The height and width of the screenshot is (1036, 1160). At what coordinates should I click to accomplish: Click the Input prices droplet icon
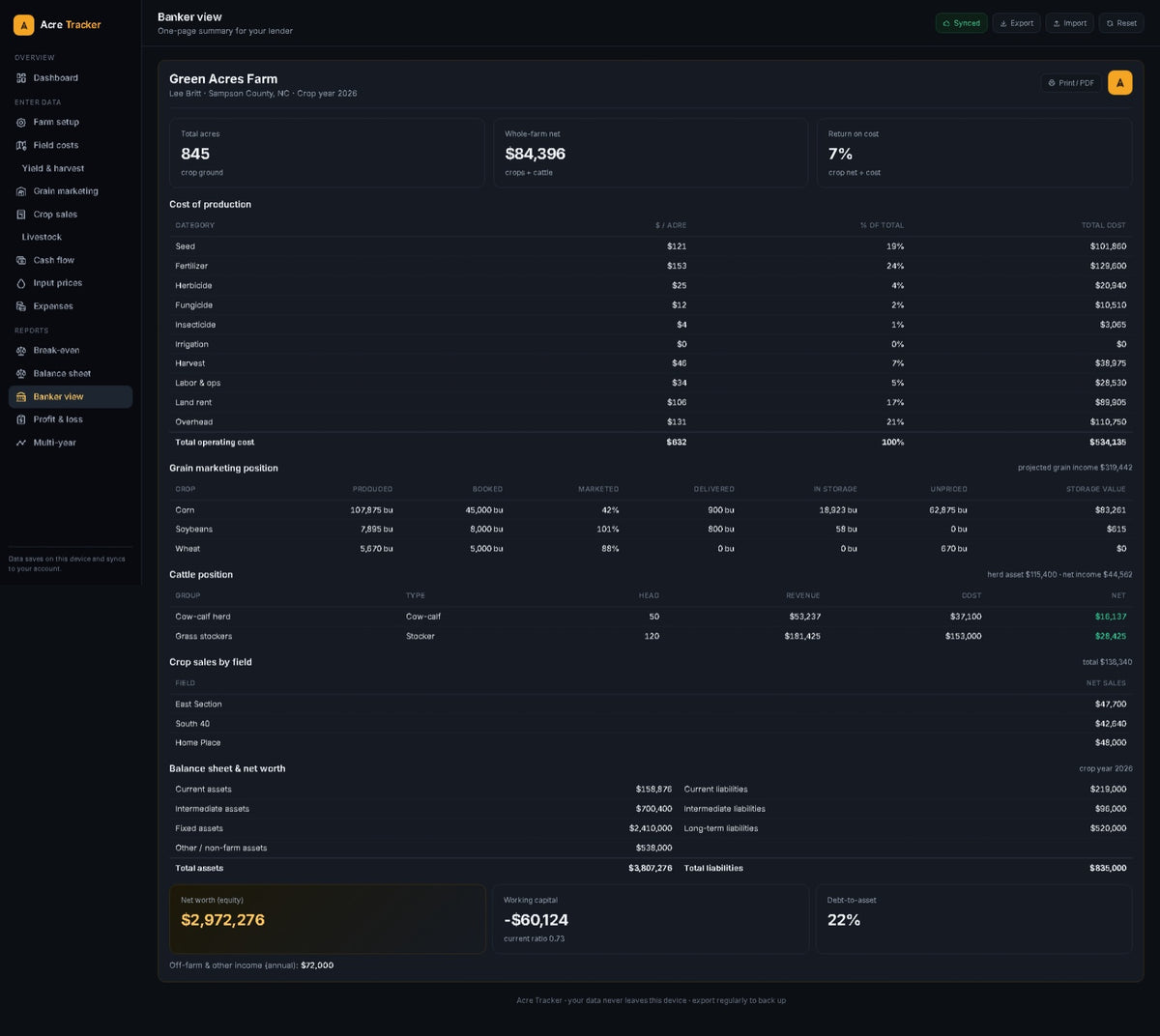pos(21,283)
